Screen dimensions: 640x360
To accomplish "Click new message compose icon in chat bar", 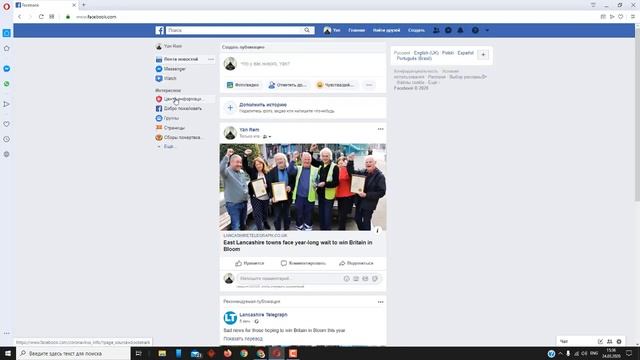I will 600,342.
